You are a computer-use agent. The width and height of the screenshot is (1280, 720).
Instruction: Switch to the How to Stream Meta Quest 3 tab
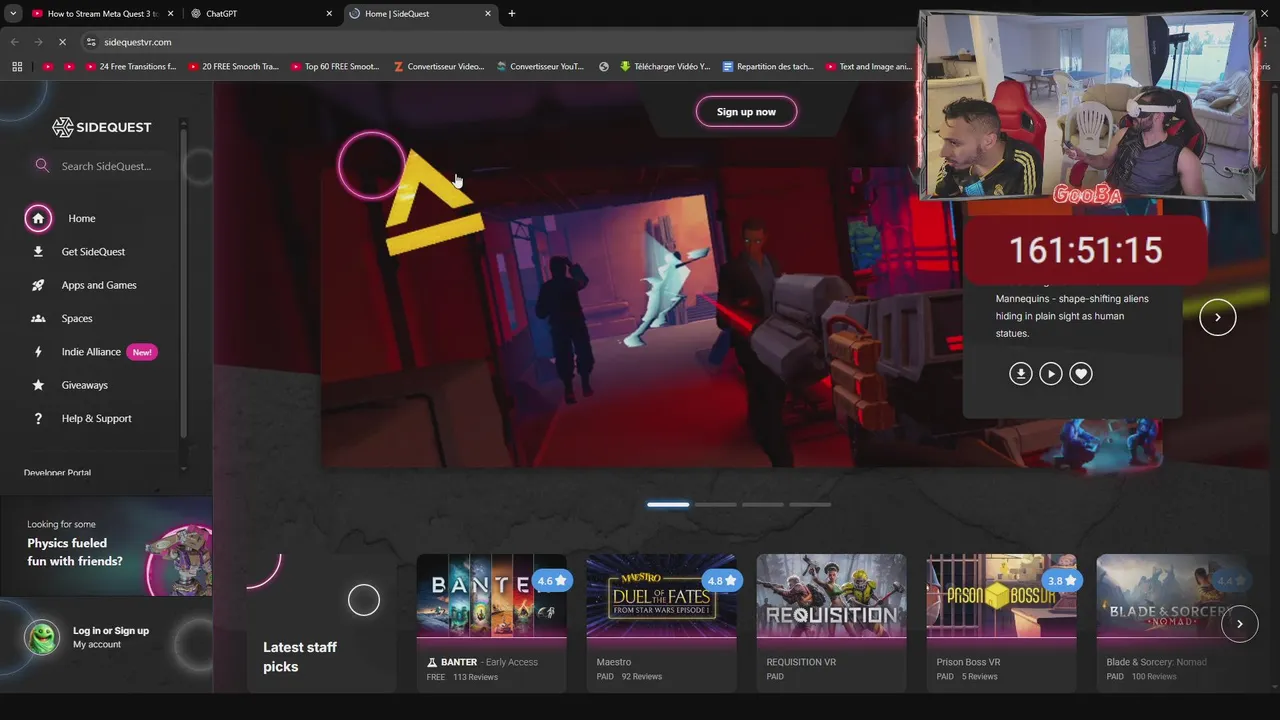102,14
